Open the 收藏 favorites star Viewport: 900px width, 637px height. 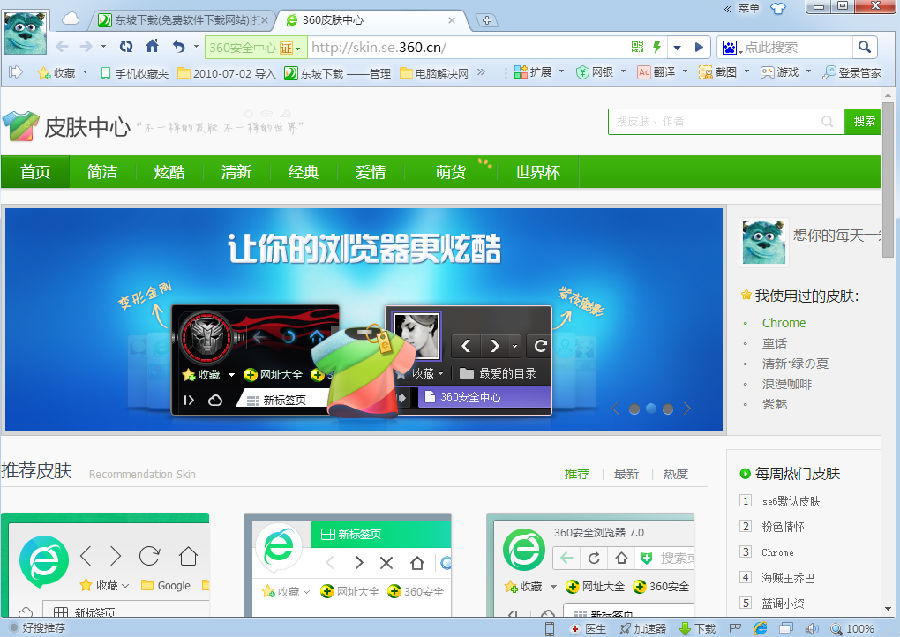pyautogui.click(x=57, y=73)
